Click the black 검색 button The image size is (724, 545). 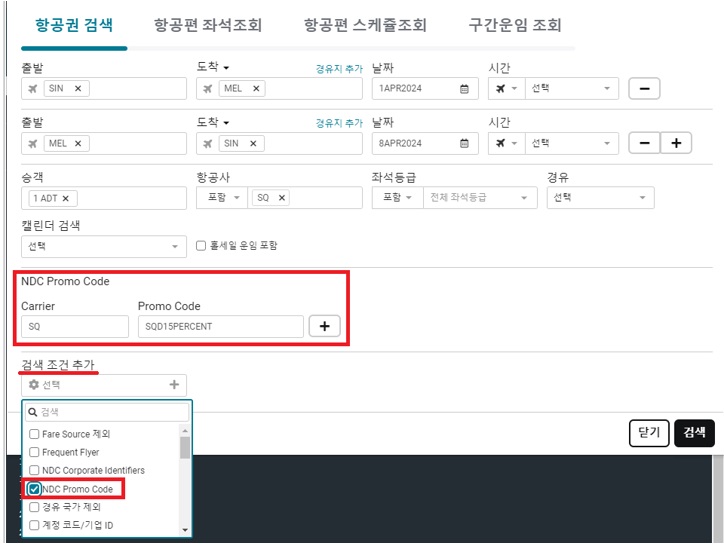coord(694,433)
